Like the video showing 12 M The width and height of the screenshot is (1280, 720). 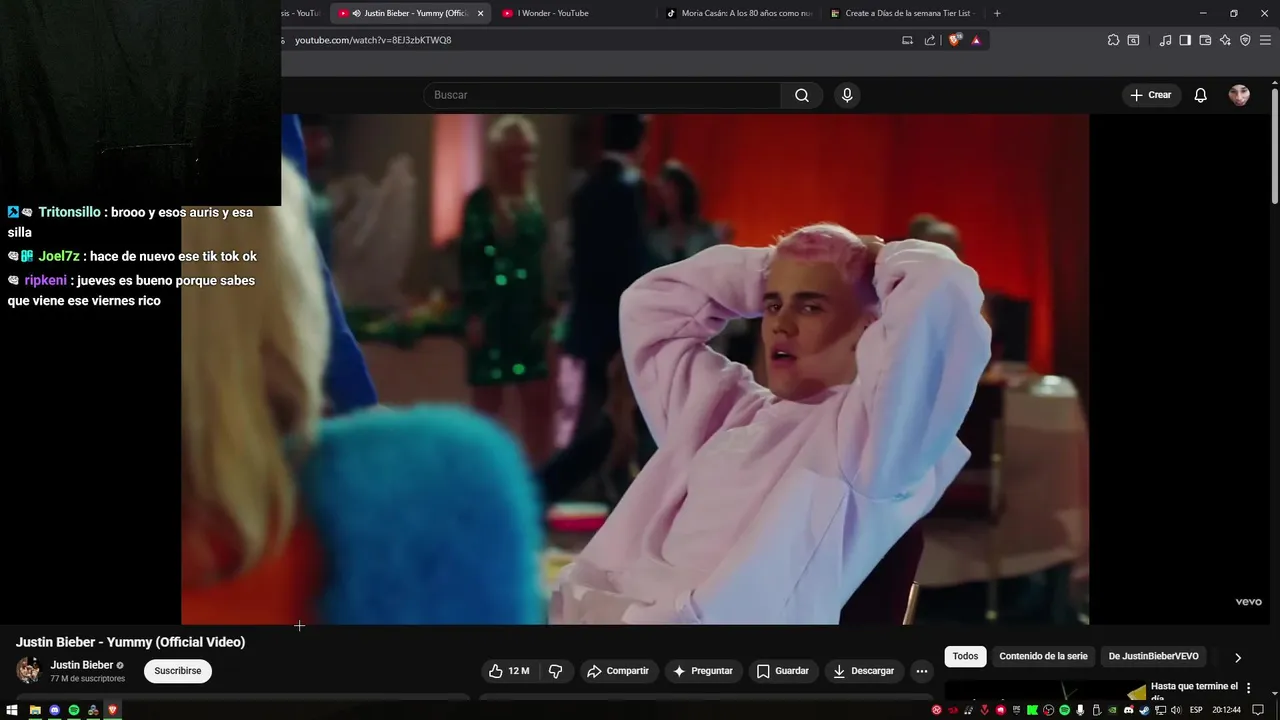(509, 671)
